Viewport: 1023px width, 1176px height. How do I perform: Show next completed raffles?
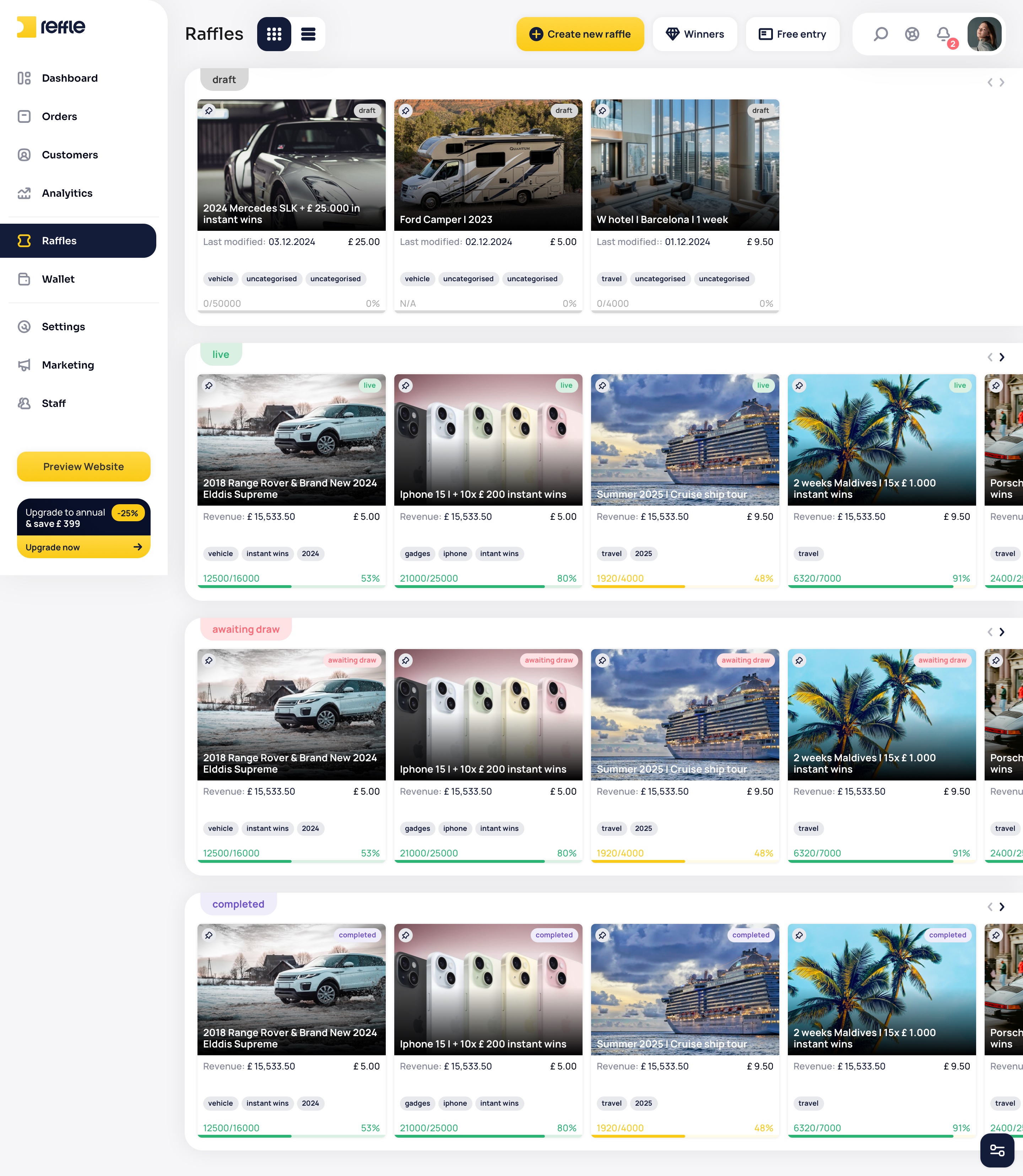[1002, 907]
